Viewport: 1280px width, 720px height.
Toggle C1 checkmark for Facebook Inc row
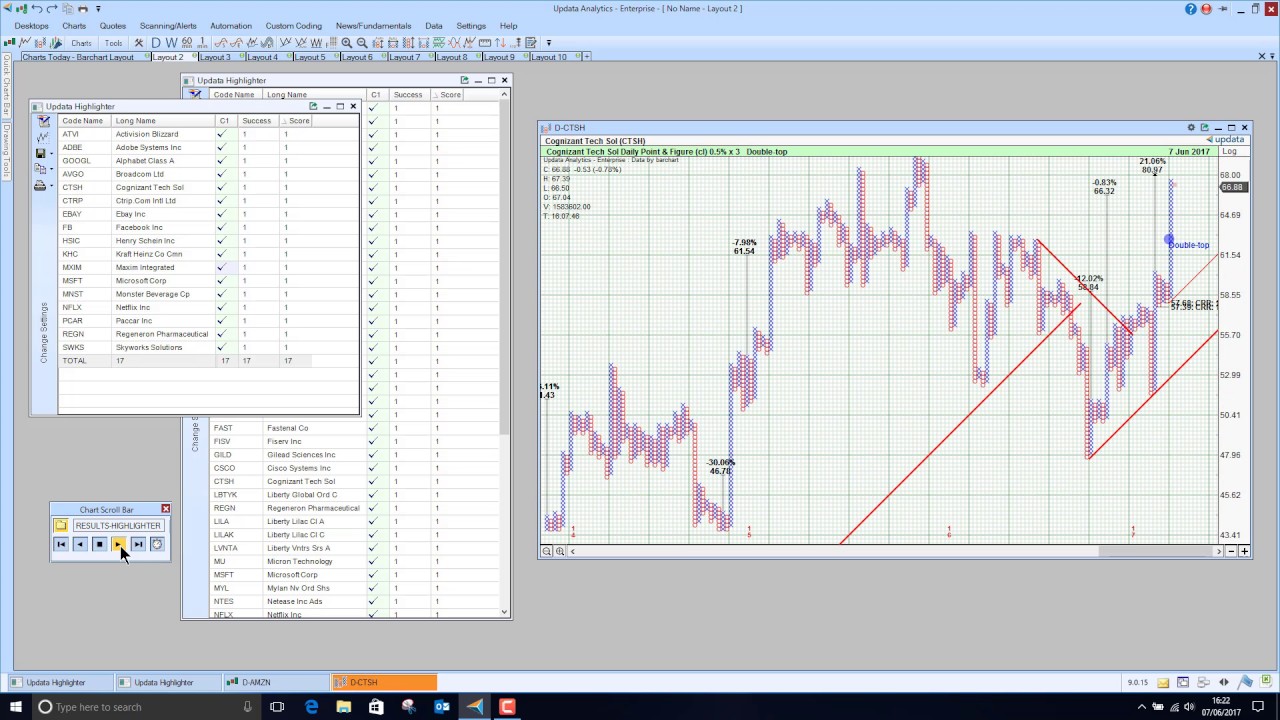[222, 227]
